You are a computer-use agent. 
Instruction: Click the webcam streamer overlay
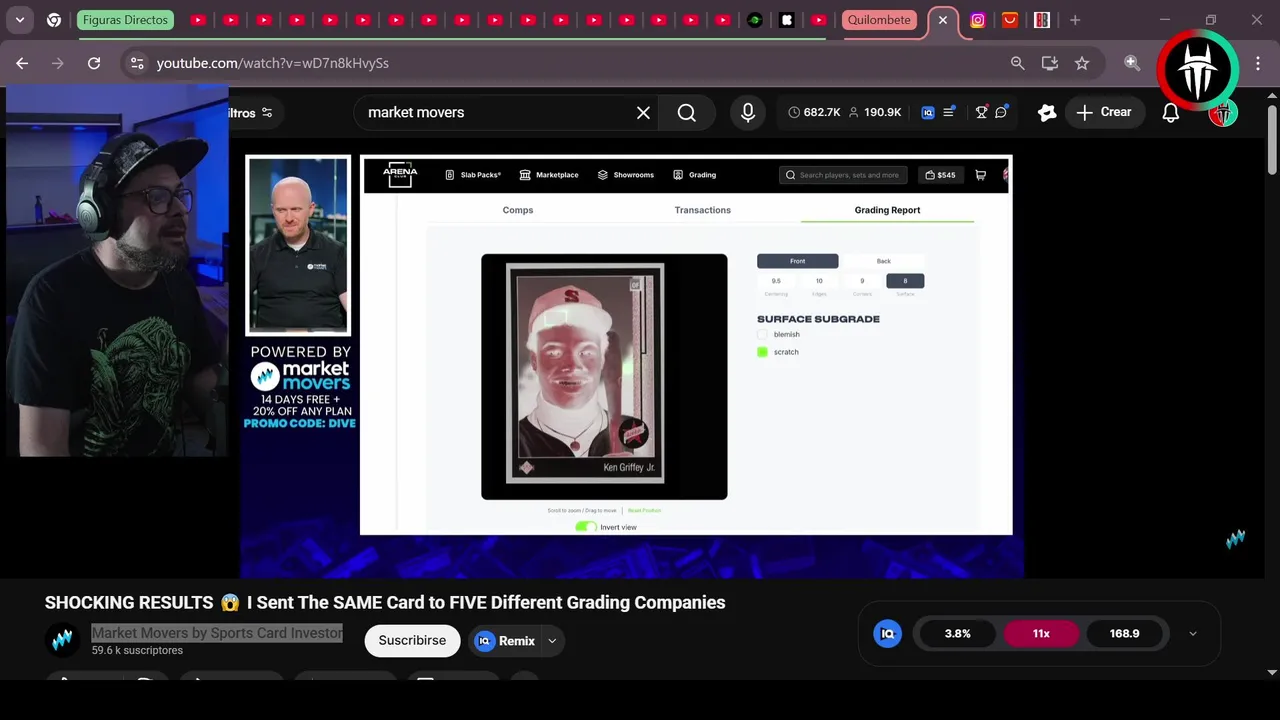115,272
